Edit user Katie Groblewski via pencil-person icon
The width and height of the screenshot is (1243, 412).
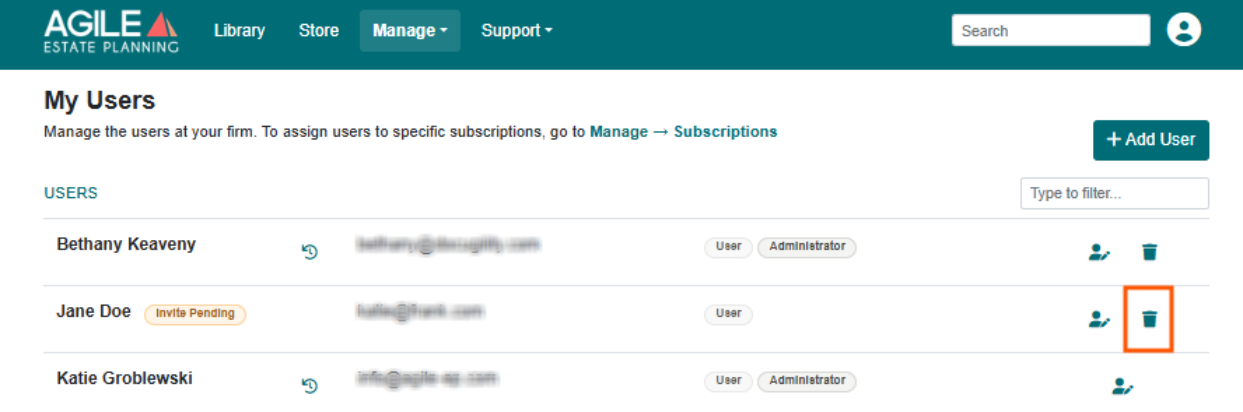point(1123,385)
